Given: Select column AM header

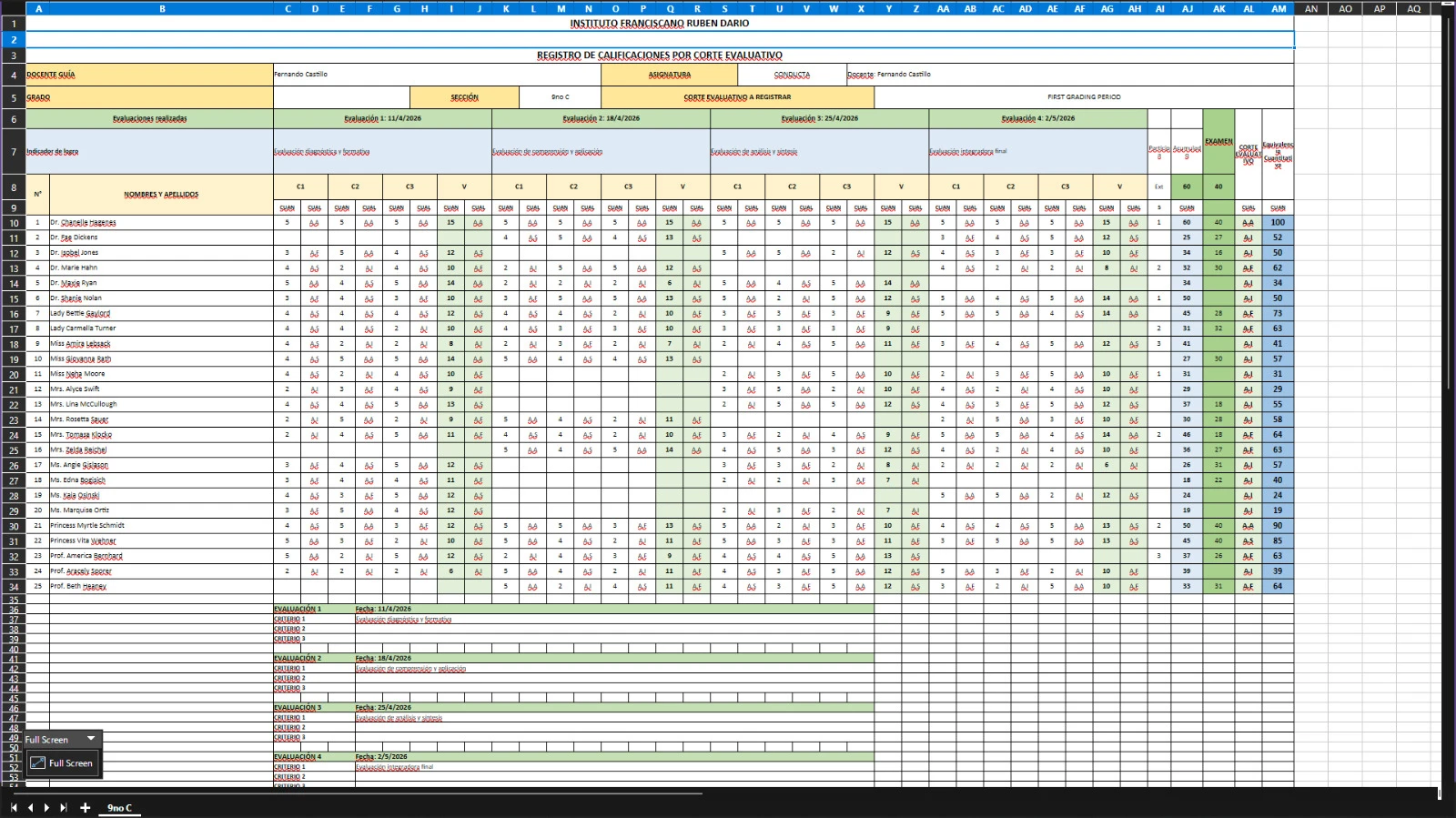Looking at the screenshot, I should [x=1279, y=8].
